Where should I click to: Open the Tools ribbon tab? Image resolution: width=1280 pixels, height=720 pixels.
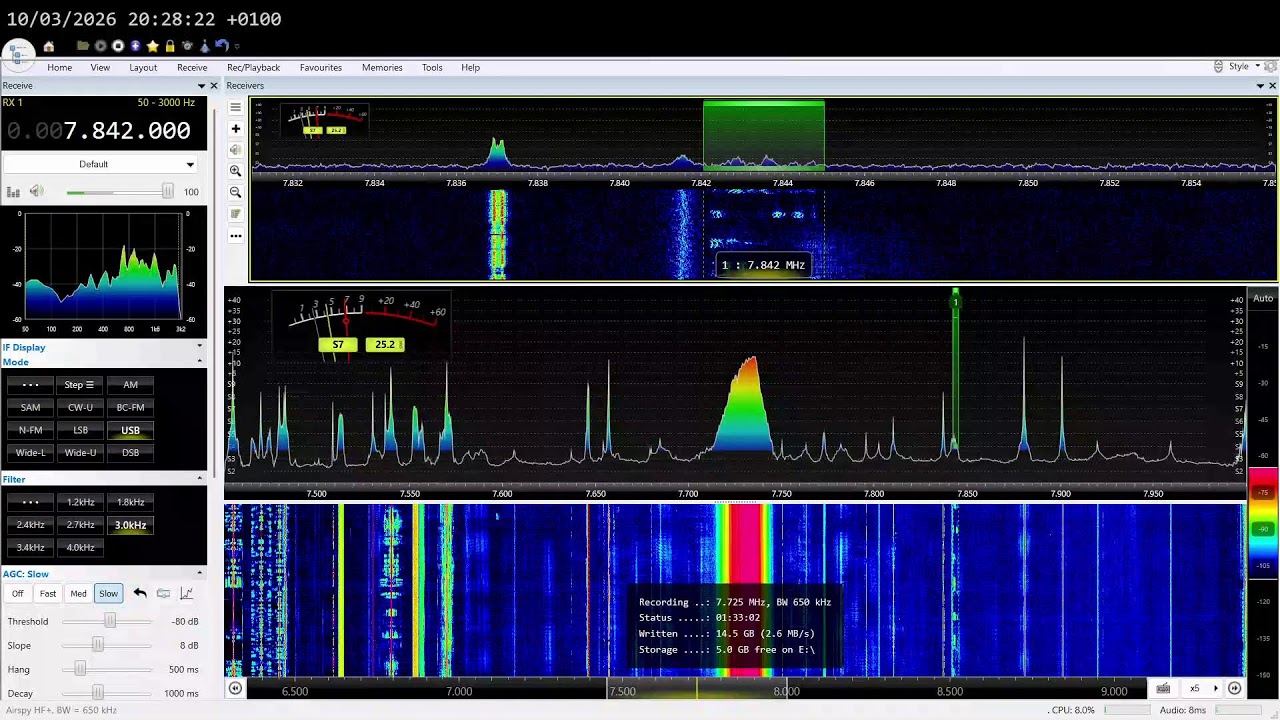point(432,67)
